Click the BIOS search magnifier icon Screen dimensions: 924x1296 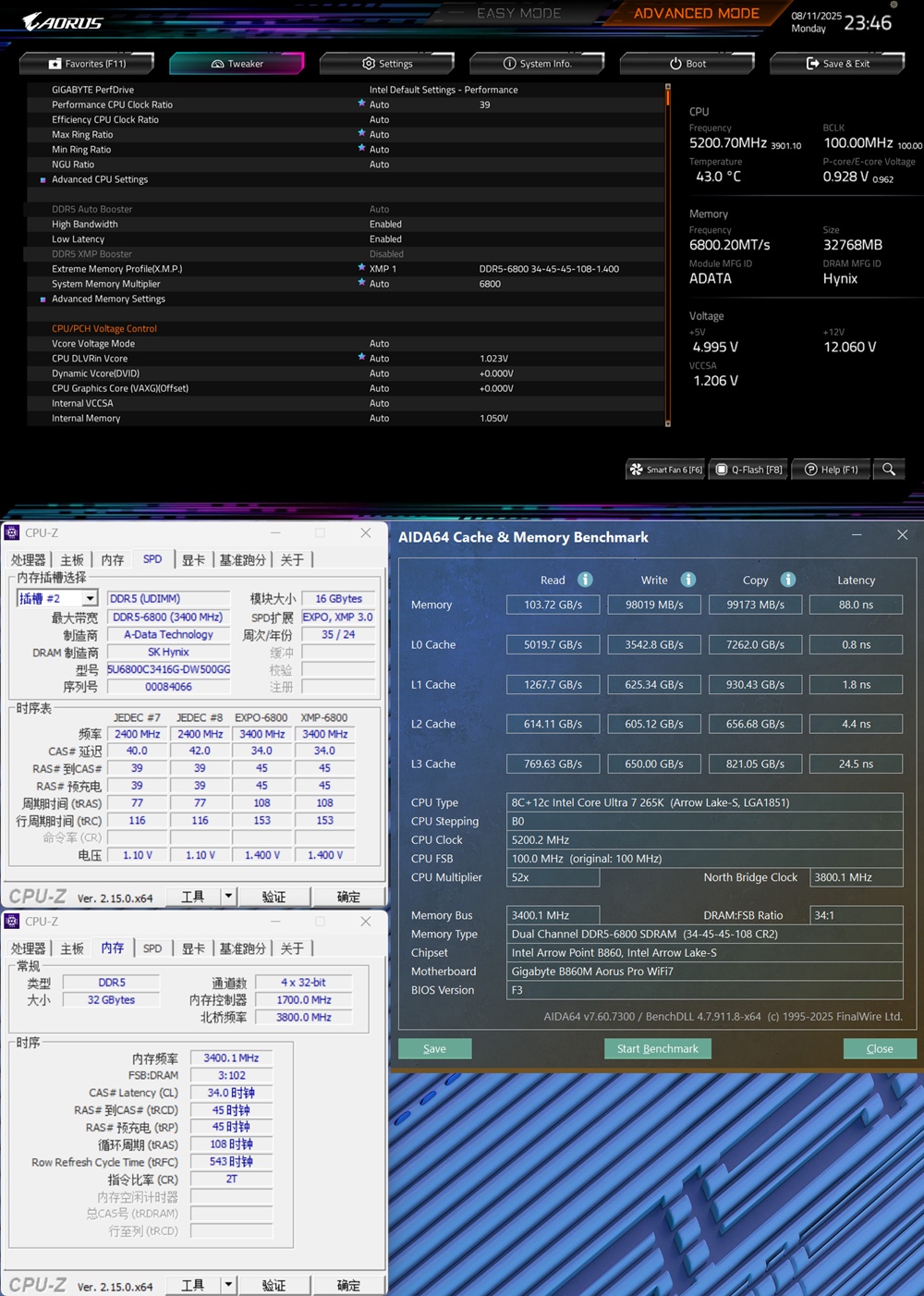(x=889, y=470)
